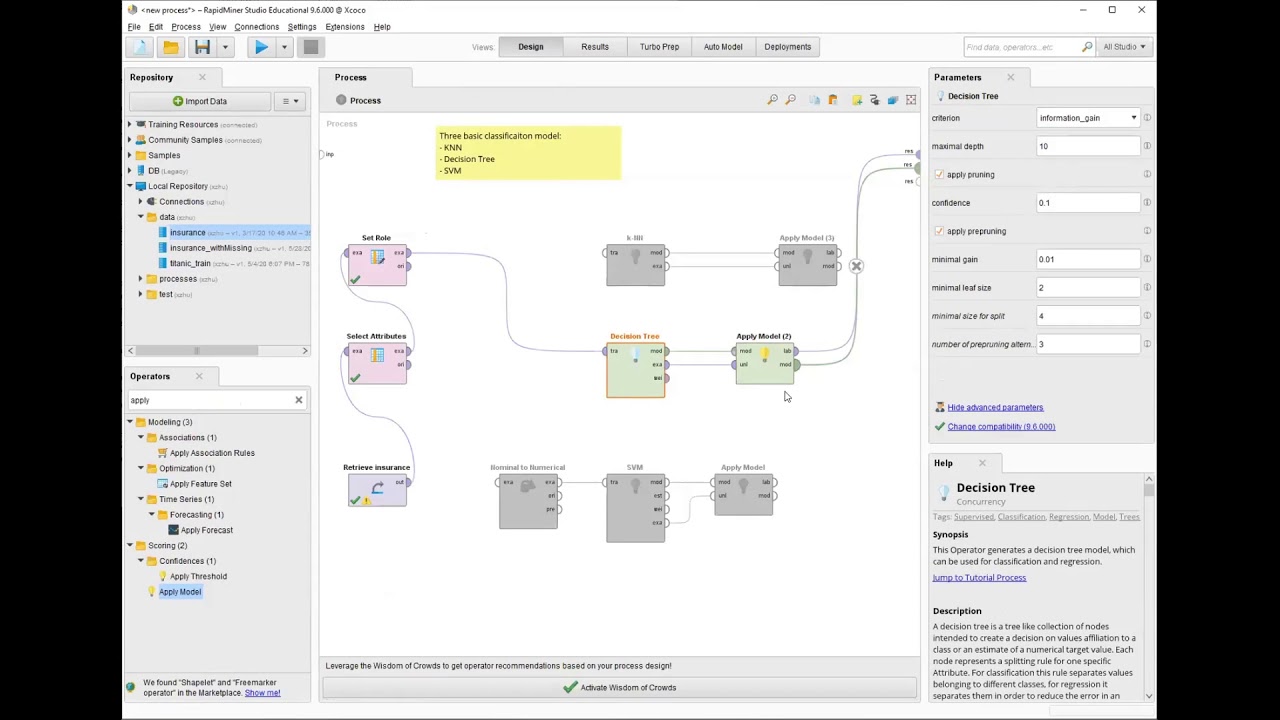This screenshot has width=1280, height=720.
Task: Open the Extensions menu
Action: tap(345, 27)
